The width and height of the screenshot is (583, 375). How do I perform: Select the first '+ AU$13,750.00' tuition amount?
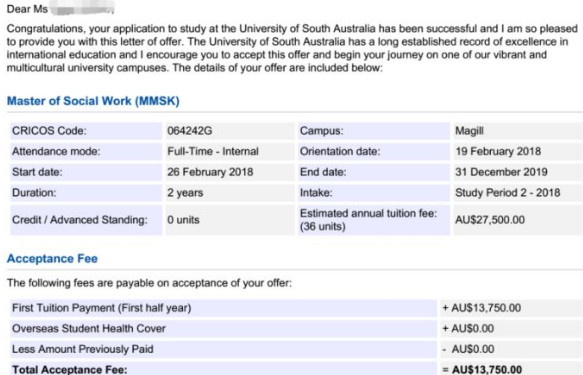[x=481, y=308]
